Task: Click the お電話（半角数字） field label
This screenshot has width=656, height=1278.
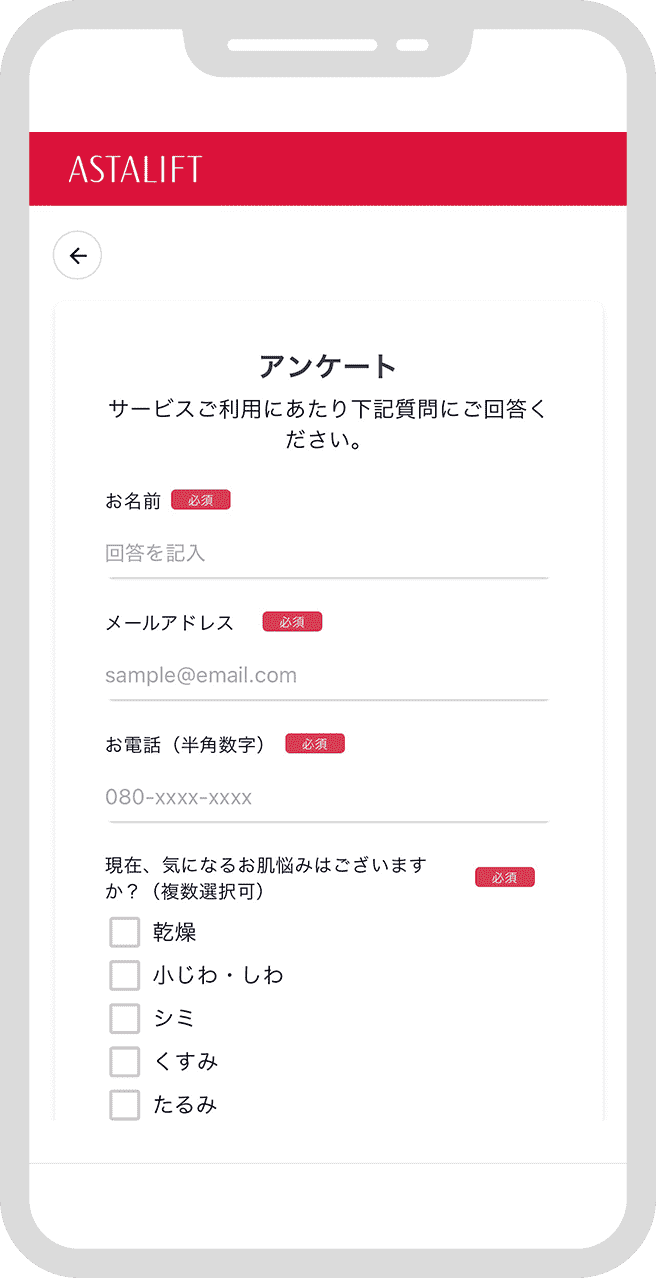Action: (x=186, y=745)
